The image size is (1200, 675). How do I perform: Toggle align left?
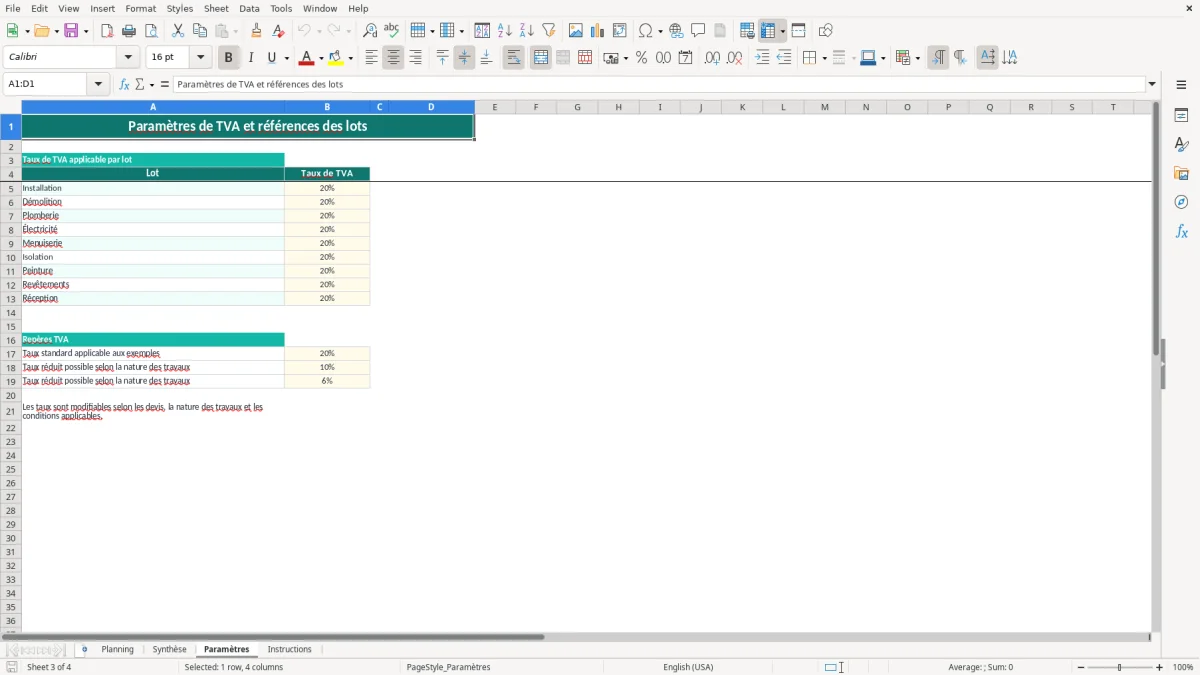pos(371,58)
